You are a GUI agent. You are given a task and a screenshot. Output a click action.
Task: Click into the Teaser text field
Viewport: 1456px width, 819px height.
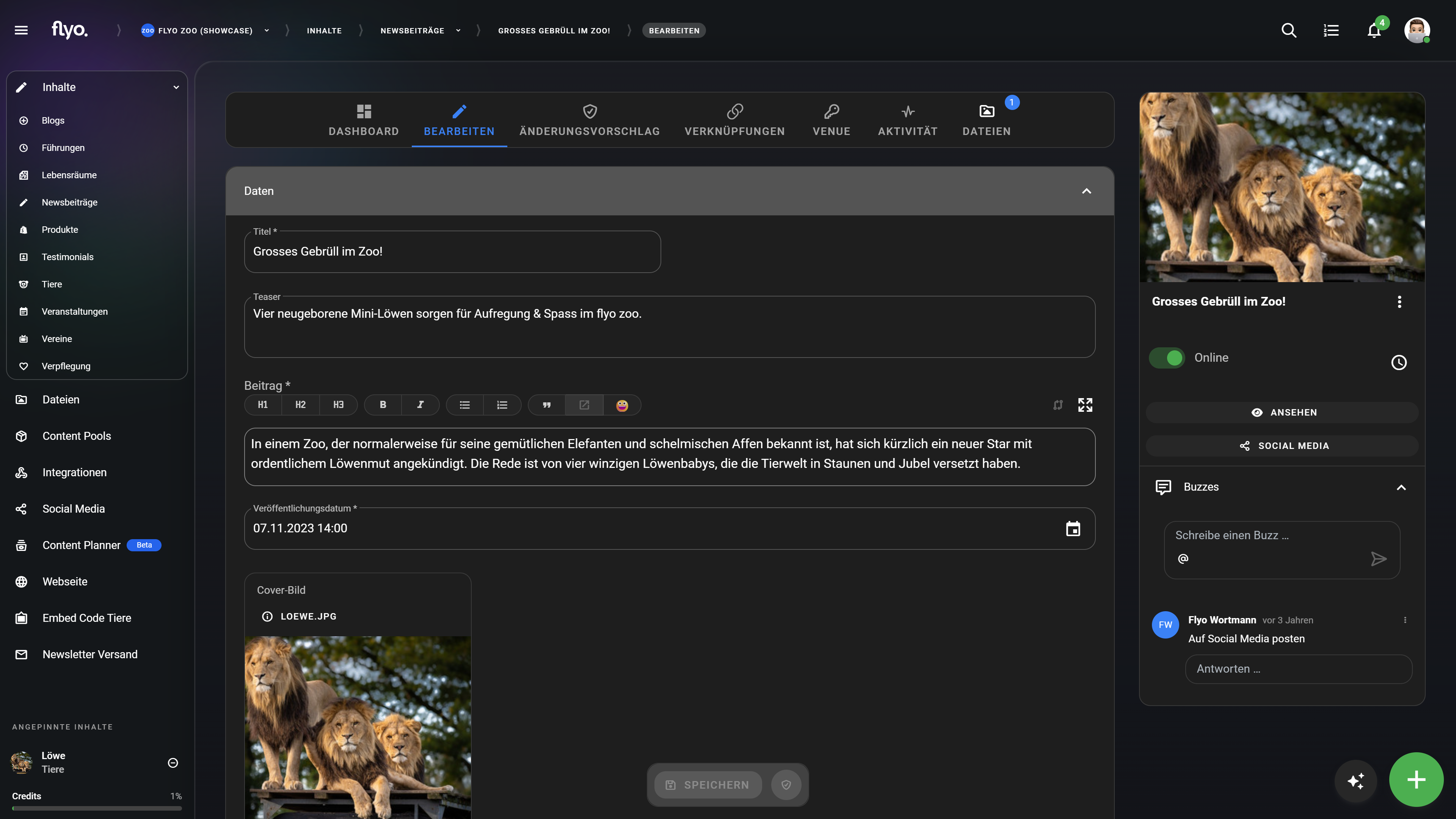670,327
